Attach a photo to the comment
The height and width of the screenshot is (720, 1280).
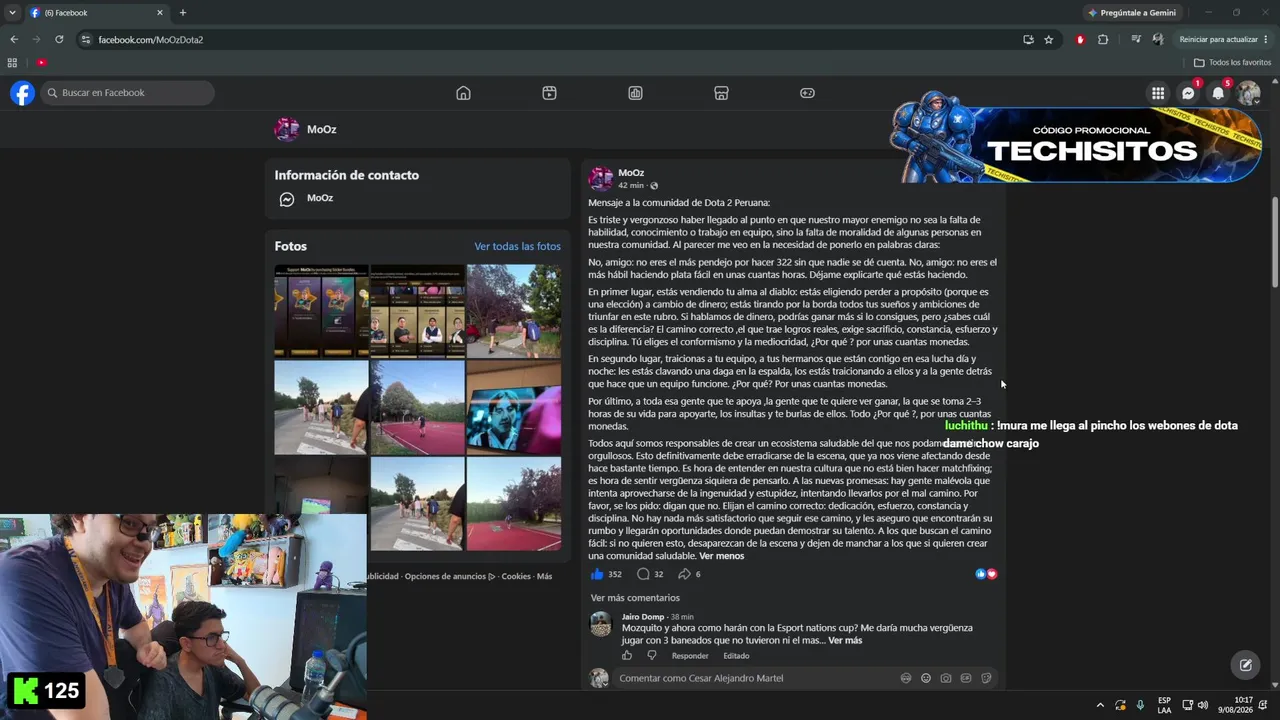(946, 678)
